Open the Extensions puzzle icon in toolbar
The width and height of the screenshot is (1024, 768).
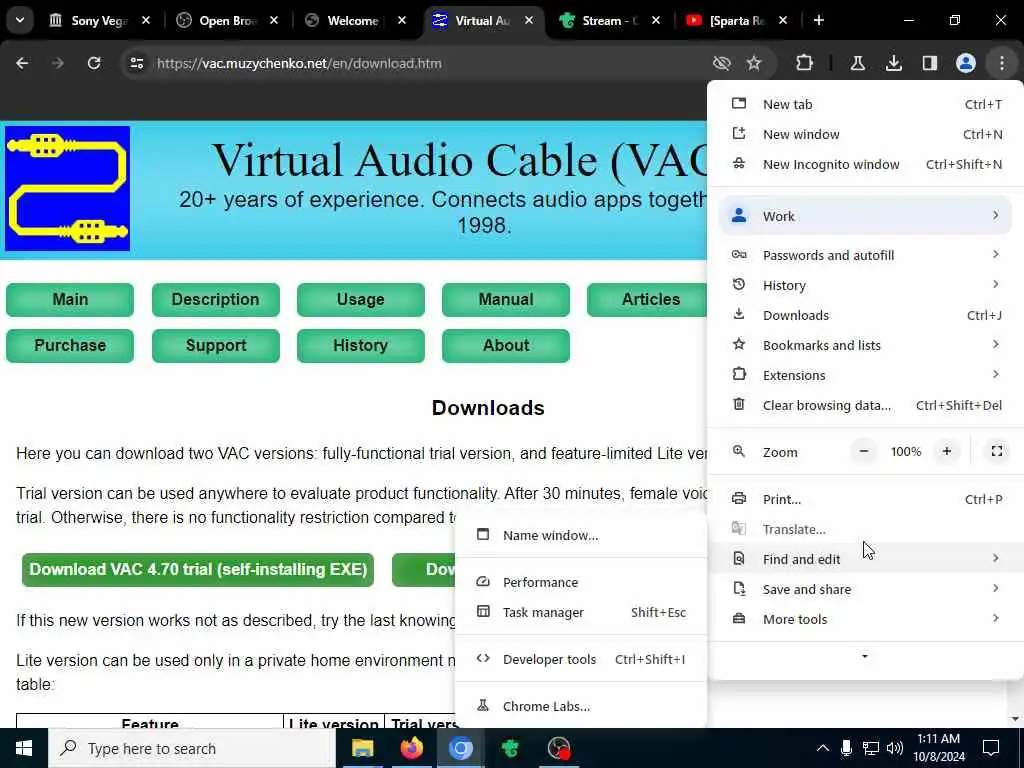[805, 63]
